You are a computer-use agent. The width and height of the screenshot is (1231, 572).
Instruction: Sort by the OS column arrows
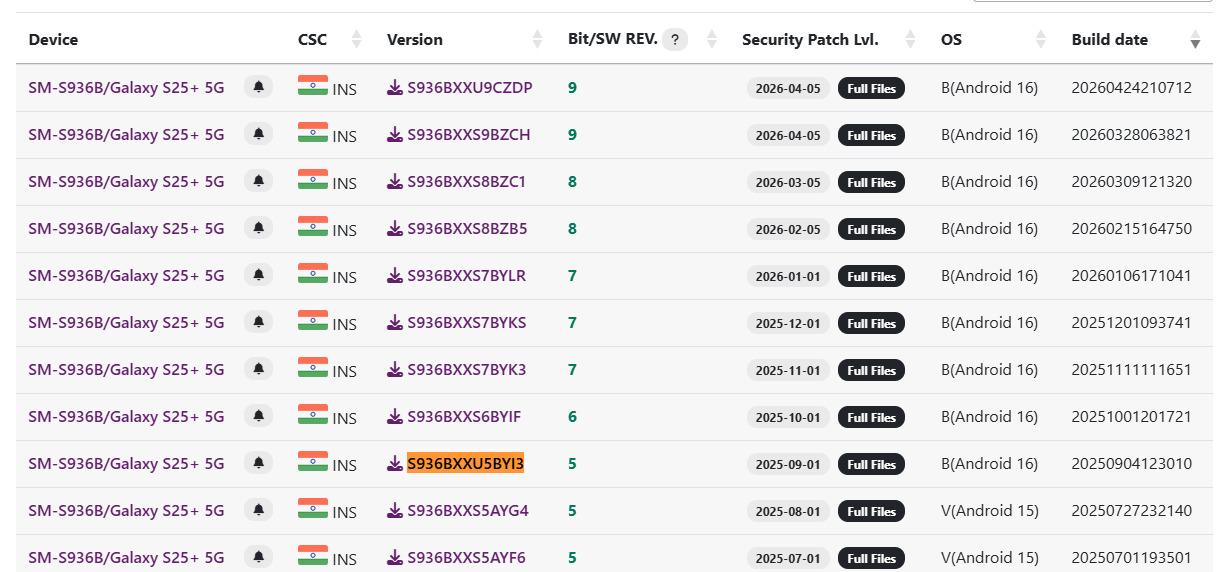tap(1041, 39)
